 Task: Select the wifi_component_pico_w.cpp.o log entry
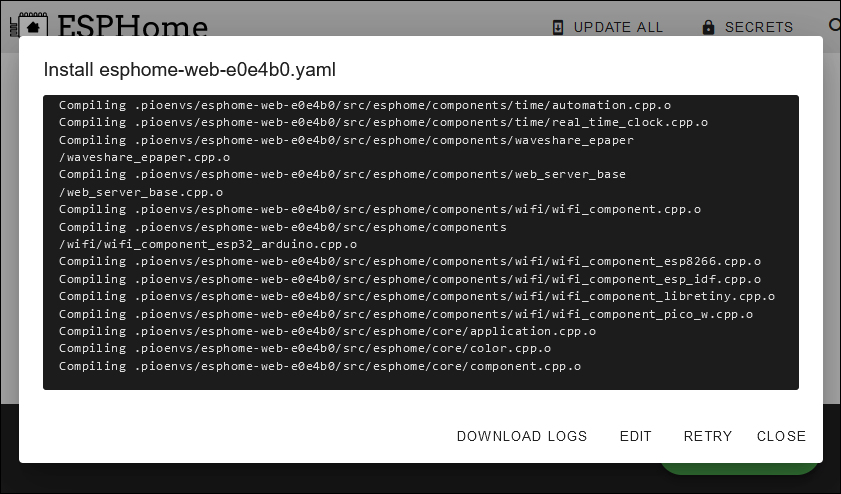tap(406, 314)
